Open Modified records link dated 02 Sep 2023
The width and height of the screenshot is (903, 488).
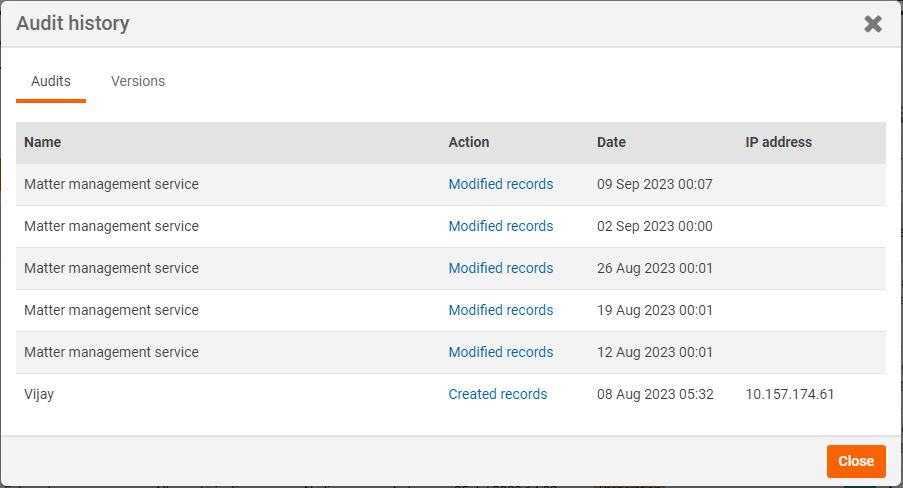point(500,226)
